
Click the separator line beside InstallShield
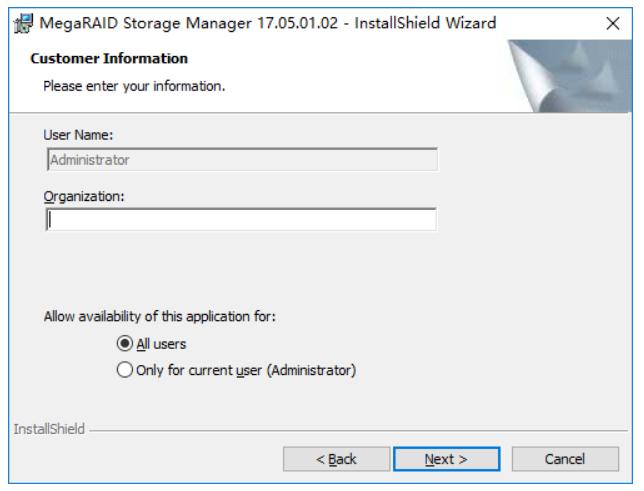(359, 431)
